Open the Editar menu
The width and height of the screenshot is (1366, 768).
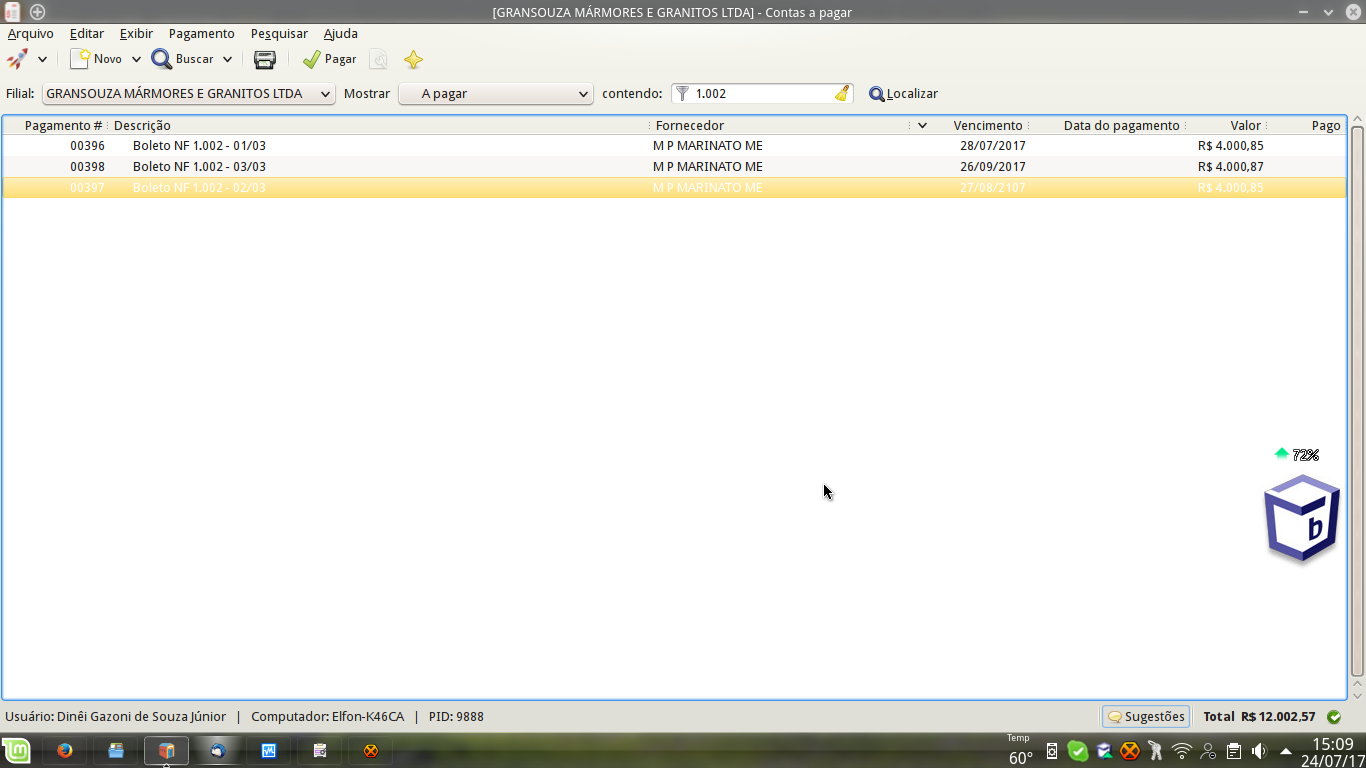click(87, 33)
